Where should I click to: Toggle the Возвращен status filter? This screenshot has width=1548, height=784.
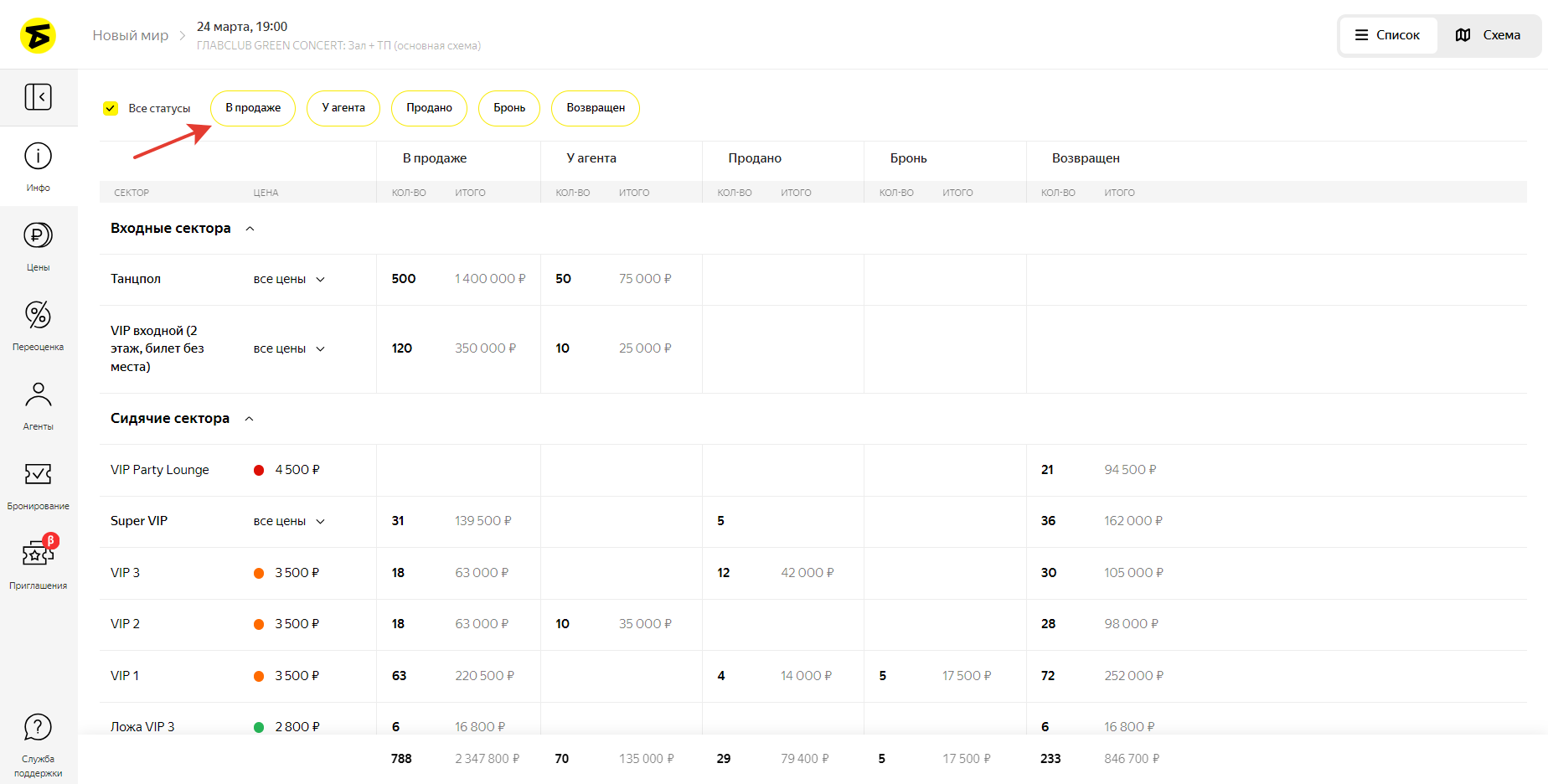(595, 108)
